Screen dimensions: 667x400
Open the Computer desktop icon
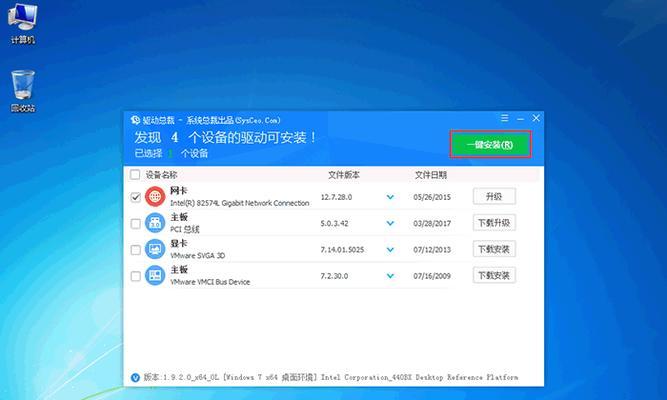tap(23, 23)
